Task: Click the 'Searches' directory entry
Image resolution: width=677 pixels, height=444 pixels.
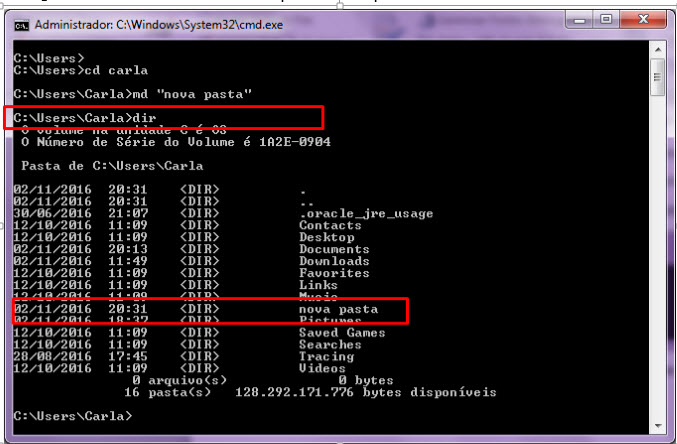Action: [330, 345]
